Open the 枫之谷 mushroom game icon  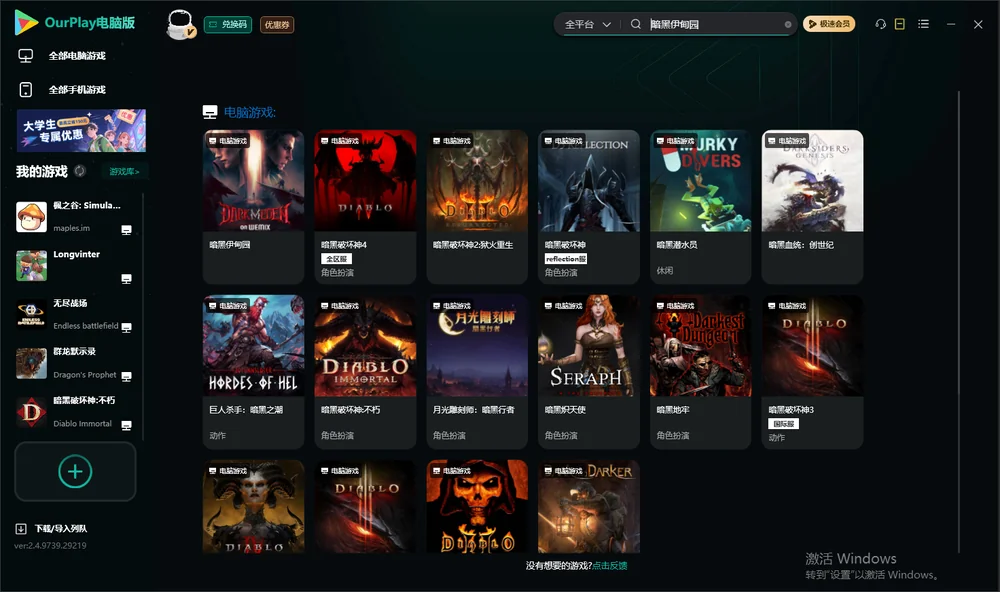[x=31, y=217]
